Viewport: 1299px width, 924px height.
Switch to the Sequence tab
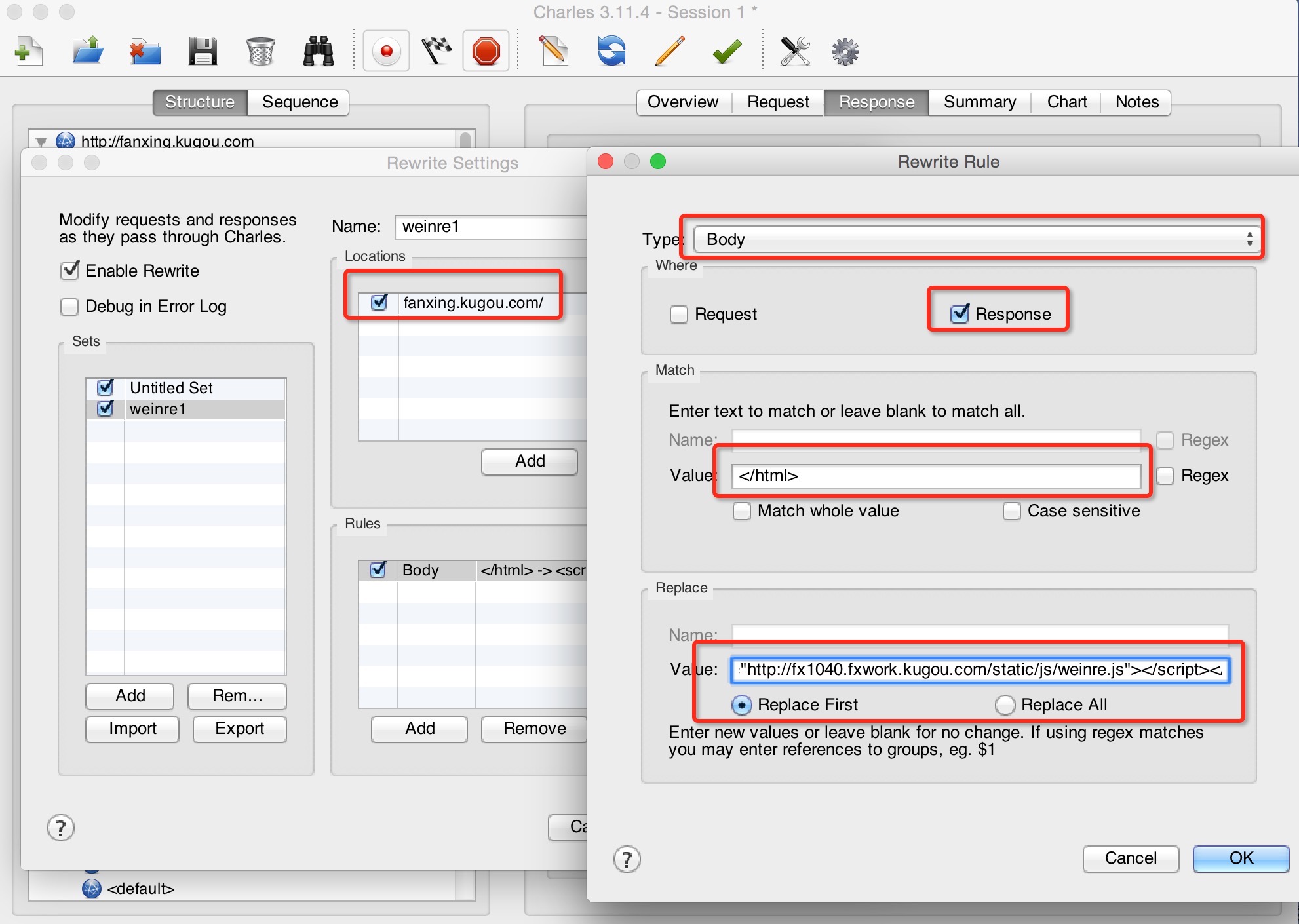[300, 102]
